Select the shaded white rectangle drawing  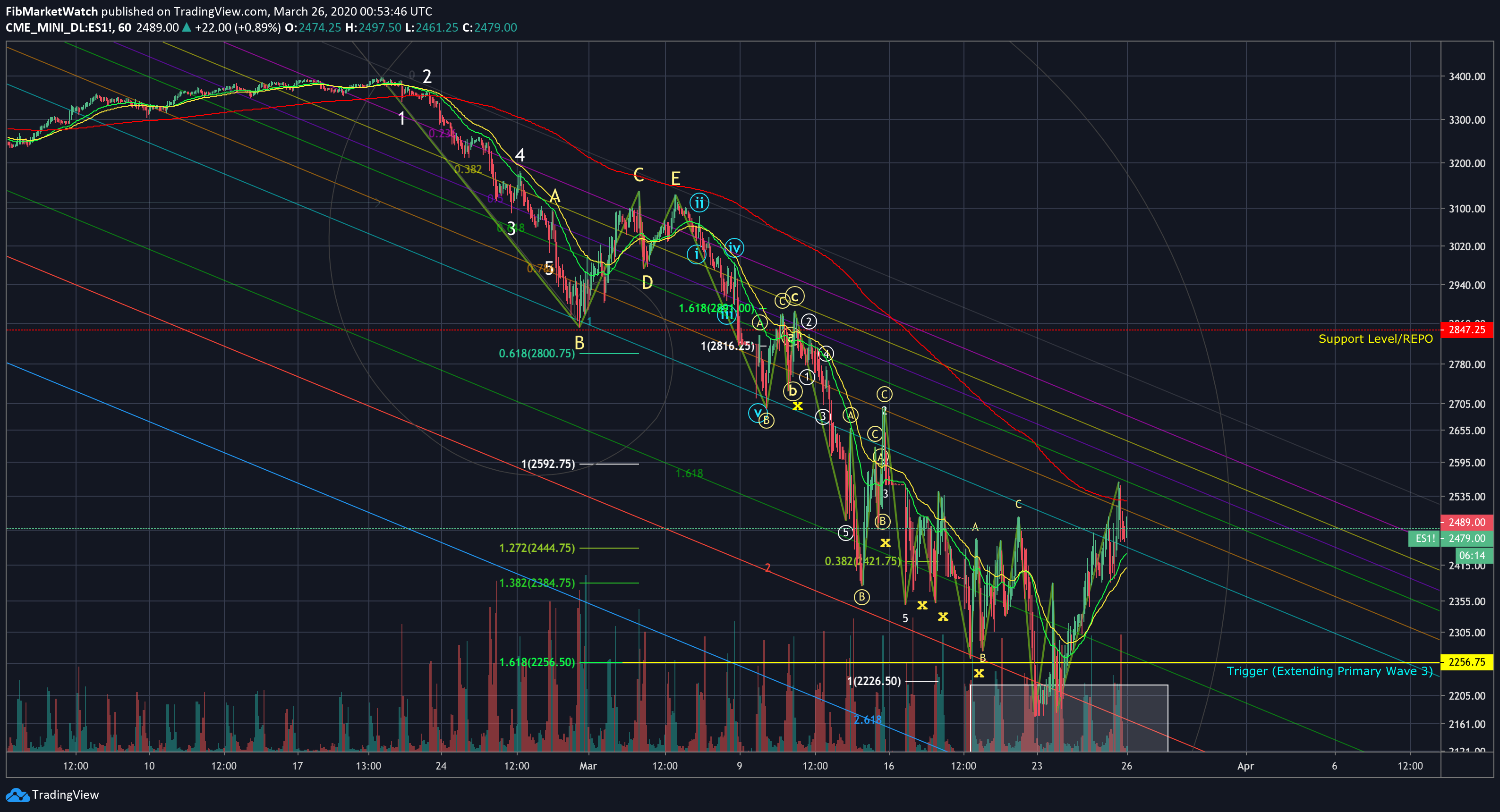coord(1069,718)
